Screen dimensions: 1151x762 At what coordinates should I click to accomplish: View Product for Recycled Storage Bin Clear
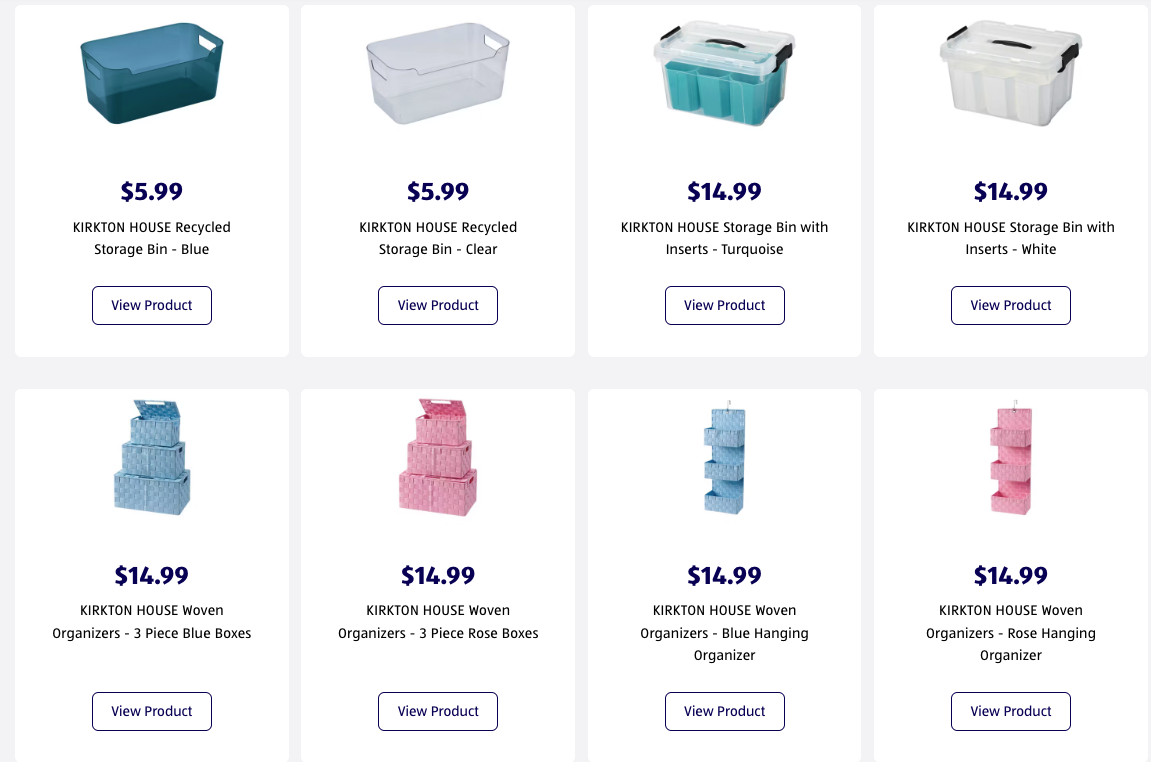pyautogui.click(x=438, y=305)
